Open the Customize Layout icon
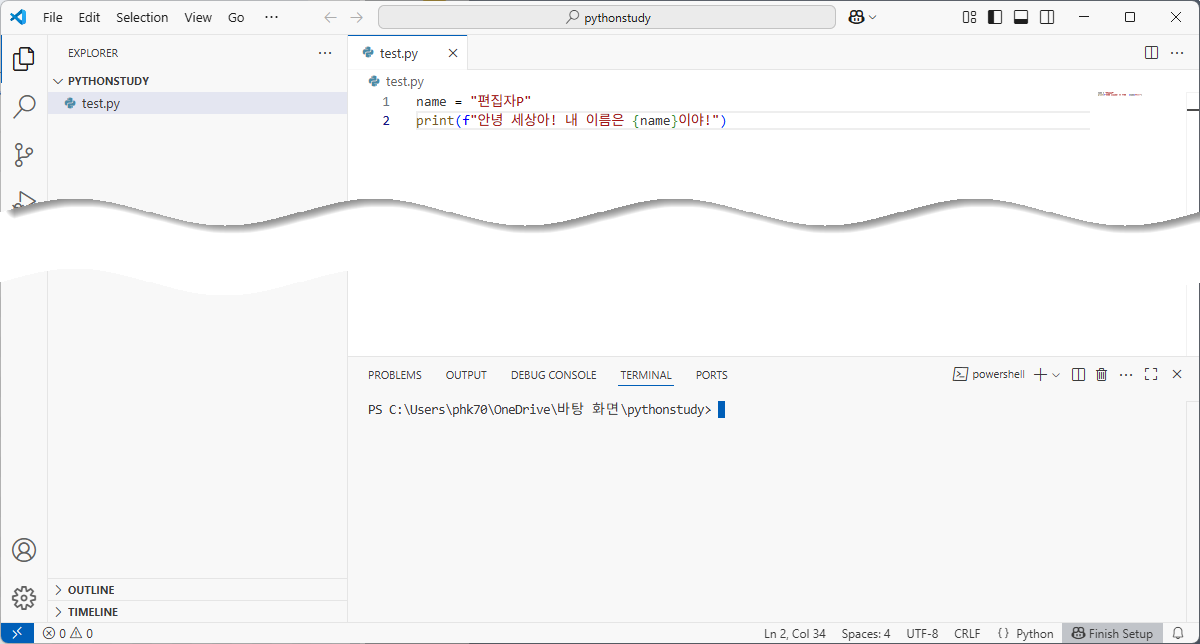The image size is (1200, 644). (x=969, y=17)
